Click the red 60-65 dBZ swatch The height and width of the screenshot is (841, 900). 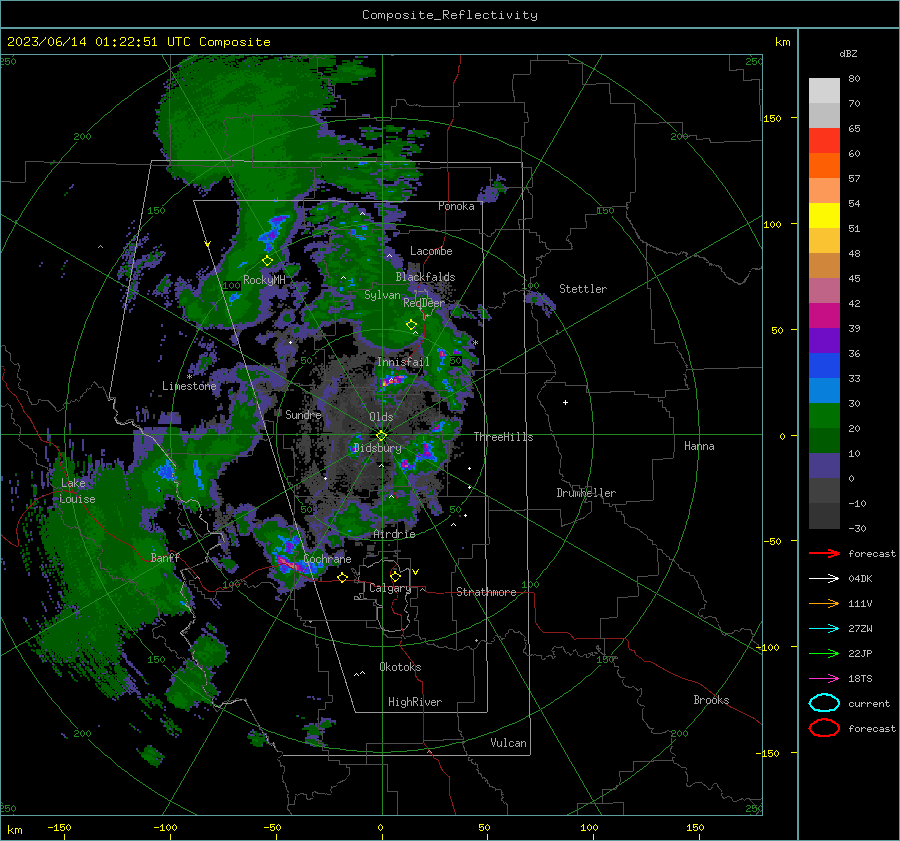tap(824, 141)
